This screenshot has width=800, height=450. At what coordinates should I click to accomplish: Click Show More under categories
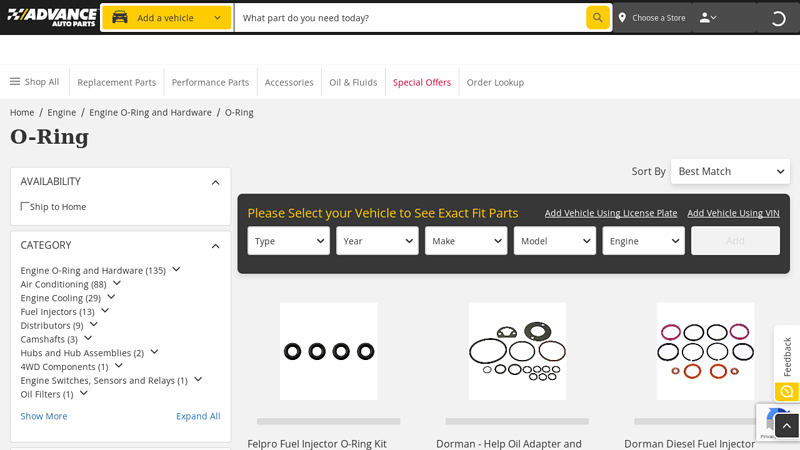[44, 416]
